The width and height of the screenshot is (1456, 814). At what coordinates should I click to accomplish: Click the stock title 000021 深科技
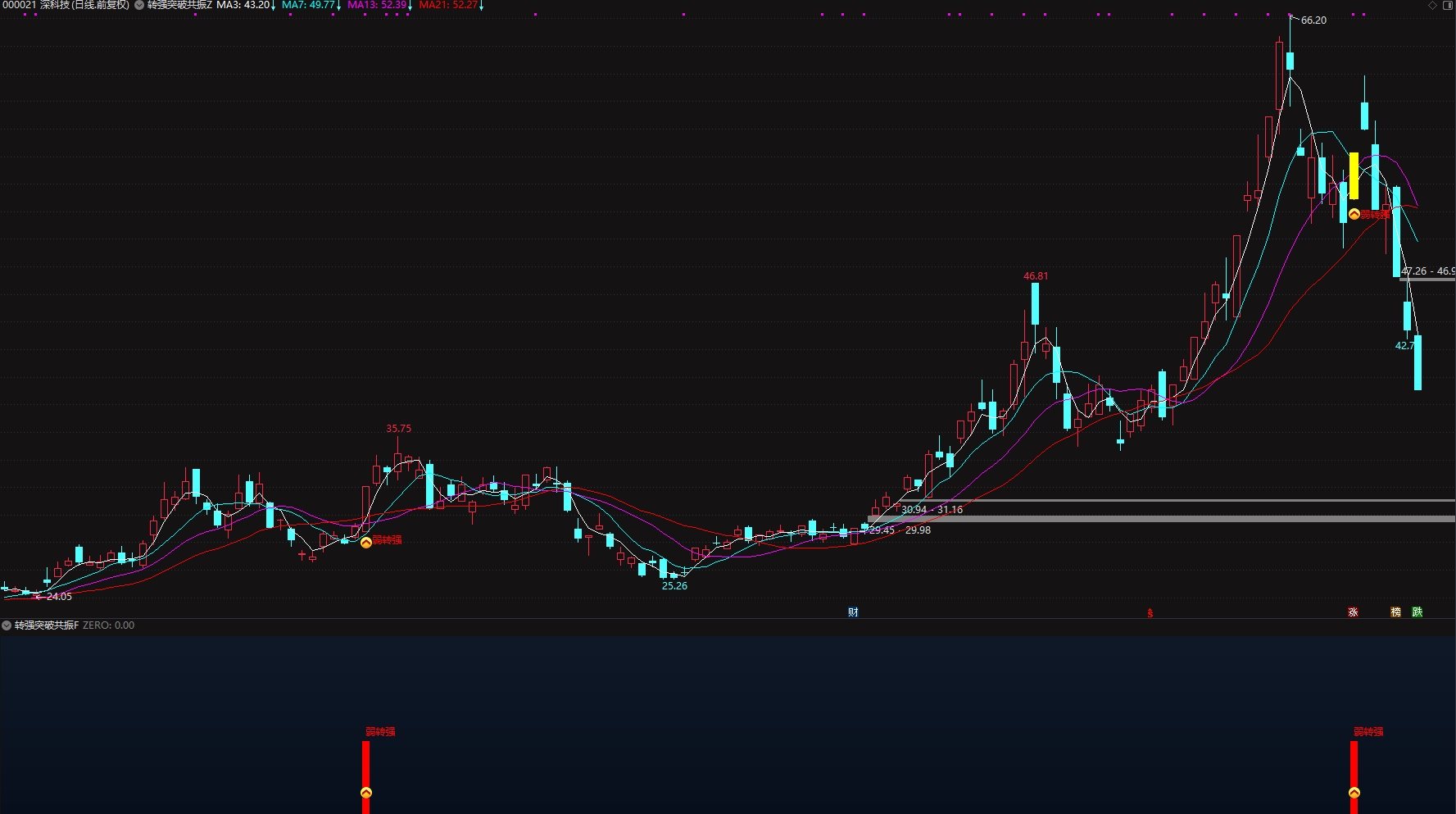pos(66,5)
